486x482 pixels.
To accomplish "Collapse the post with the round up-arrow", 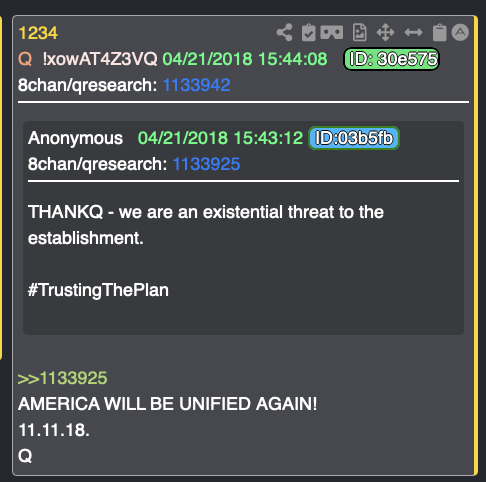I will (460, 32).
